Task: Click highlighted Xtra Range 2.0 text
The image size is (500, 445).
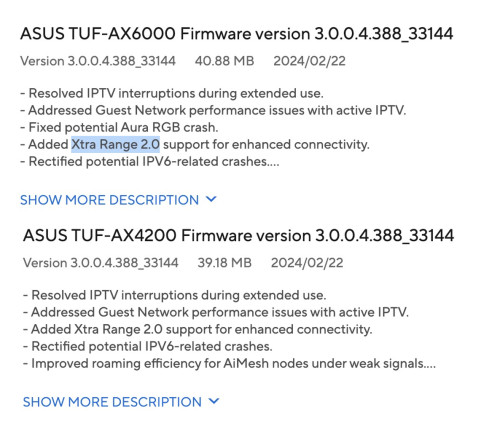Action: coord(115,144)
